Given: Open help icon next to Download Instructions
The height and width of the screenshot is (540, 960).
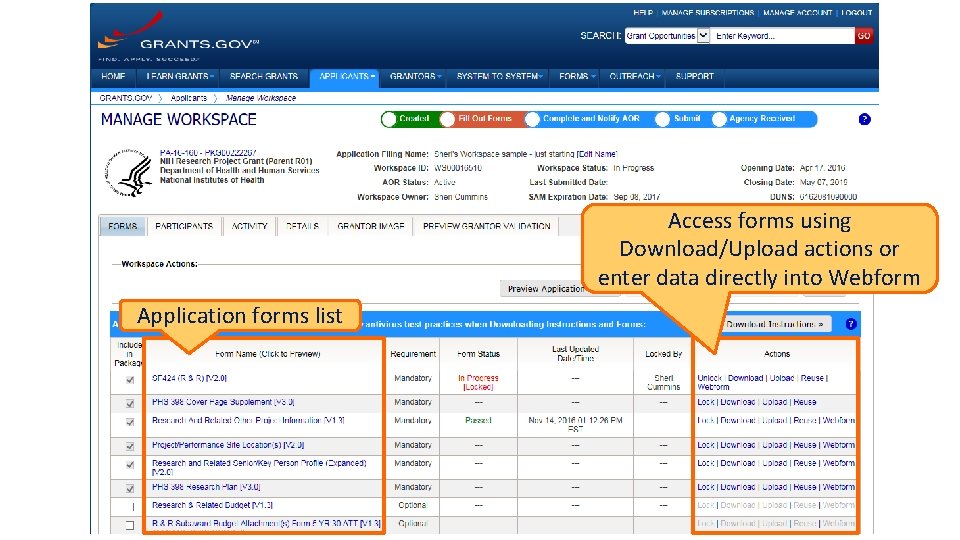Looking at the screenshot, I should pos(851,324).
